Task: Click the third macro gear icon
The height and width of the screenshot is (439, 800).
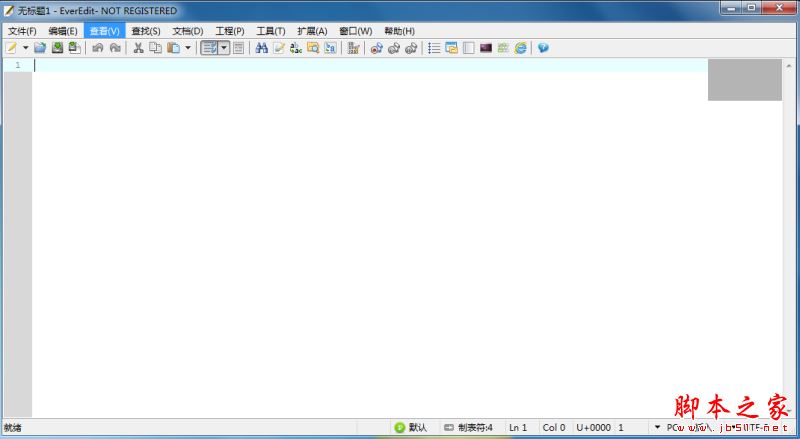Action: 411,48
